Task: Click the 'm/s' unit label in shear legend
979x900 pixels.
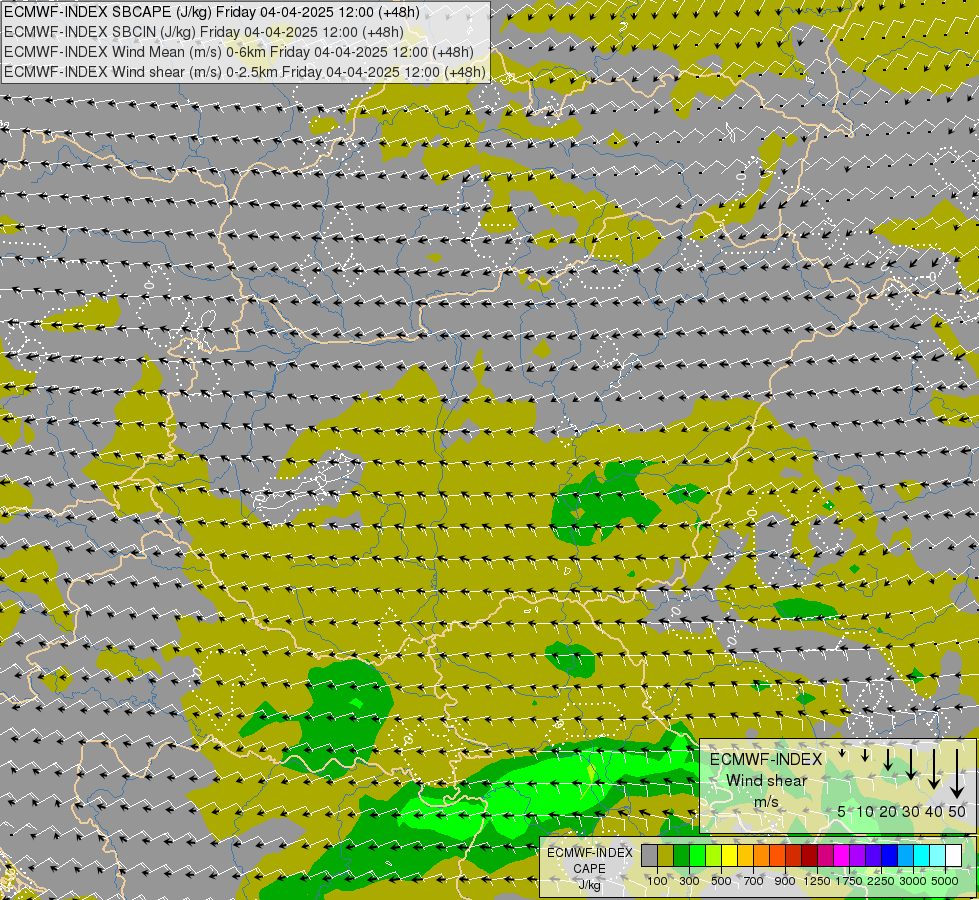Action: coord(766,802)
